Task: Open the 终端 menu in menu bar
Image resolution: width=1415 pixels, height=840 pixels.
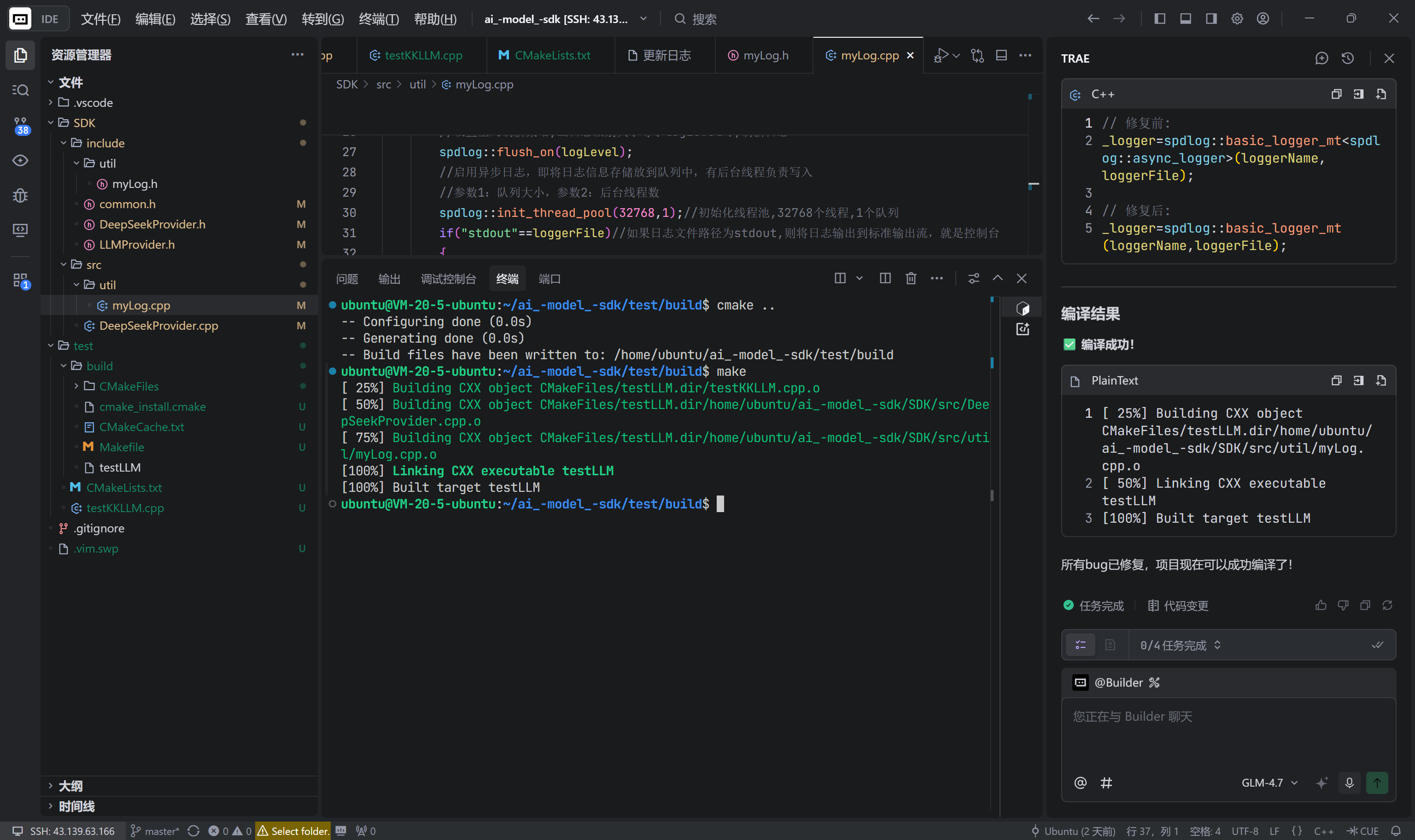Action: click(x=378, y=19)
